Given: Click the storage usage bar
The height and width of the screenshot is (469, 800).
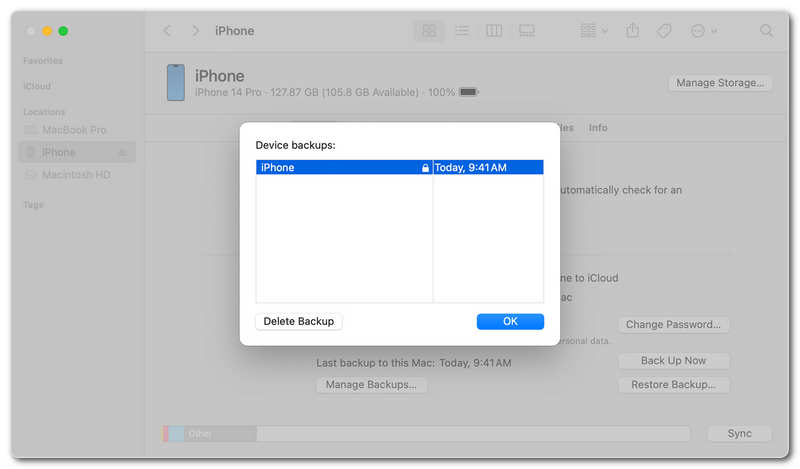Looking at the screenshot, I should point(426,434).
